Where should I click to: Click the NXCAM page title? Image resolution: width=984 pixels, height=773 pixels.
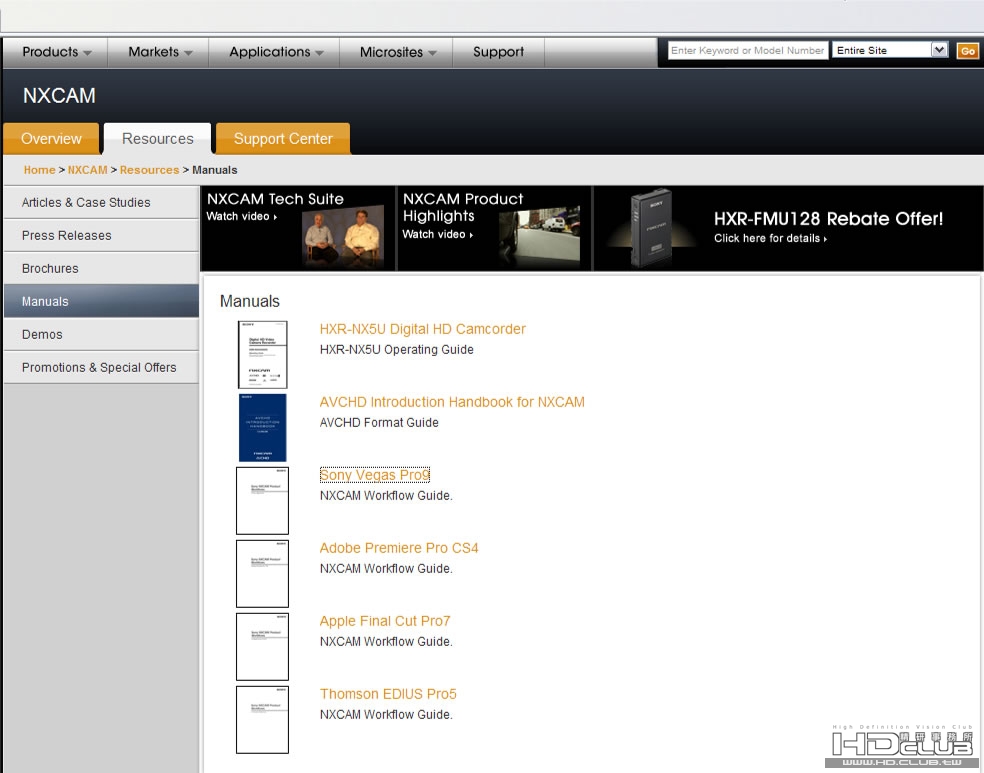click(59, 95)
